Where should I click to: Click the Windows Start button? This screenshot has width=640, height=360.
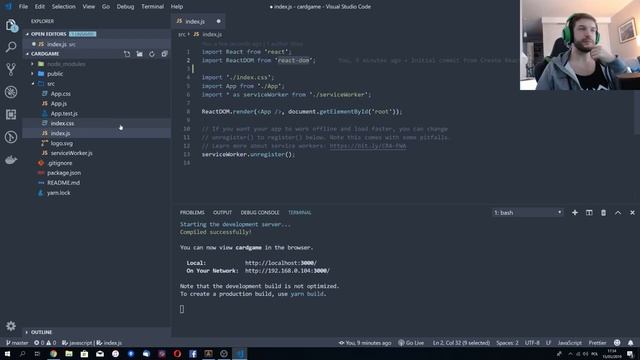pos(7,354)
